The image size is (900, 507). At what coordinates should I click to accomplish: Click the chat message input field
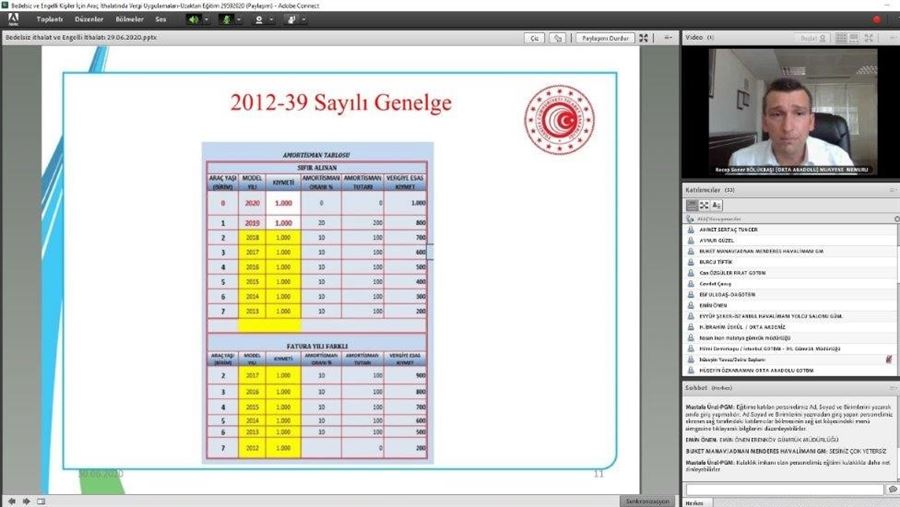coord(783,489)
